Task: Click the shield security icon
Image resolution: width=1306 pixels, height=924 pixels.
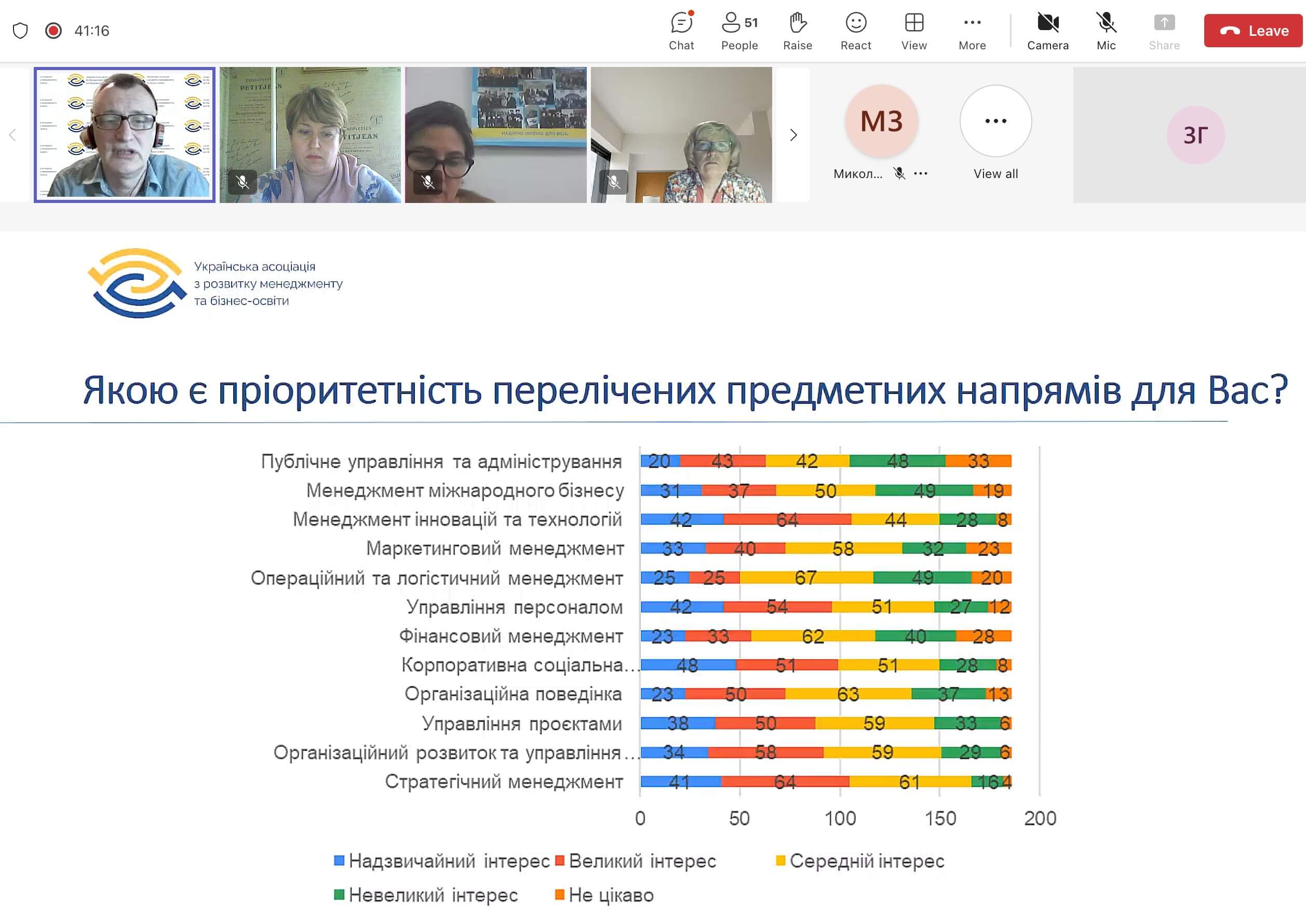Action: click(x=20, y=31)
